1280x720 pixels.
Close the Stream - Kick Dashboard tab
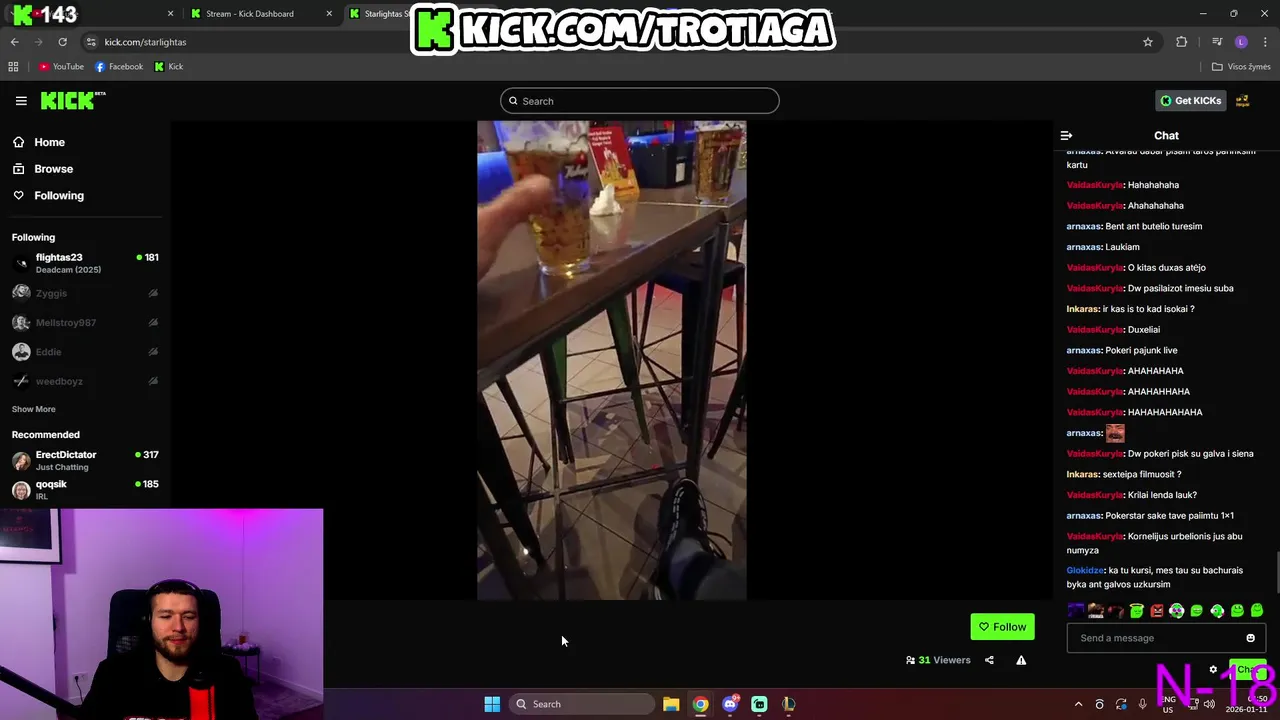tap(330, 14)
